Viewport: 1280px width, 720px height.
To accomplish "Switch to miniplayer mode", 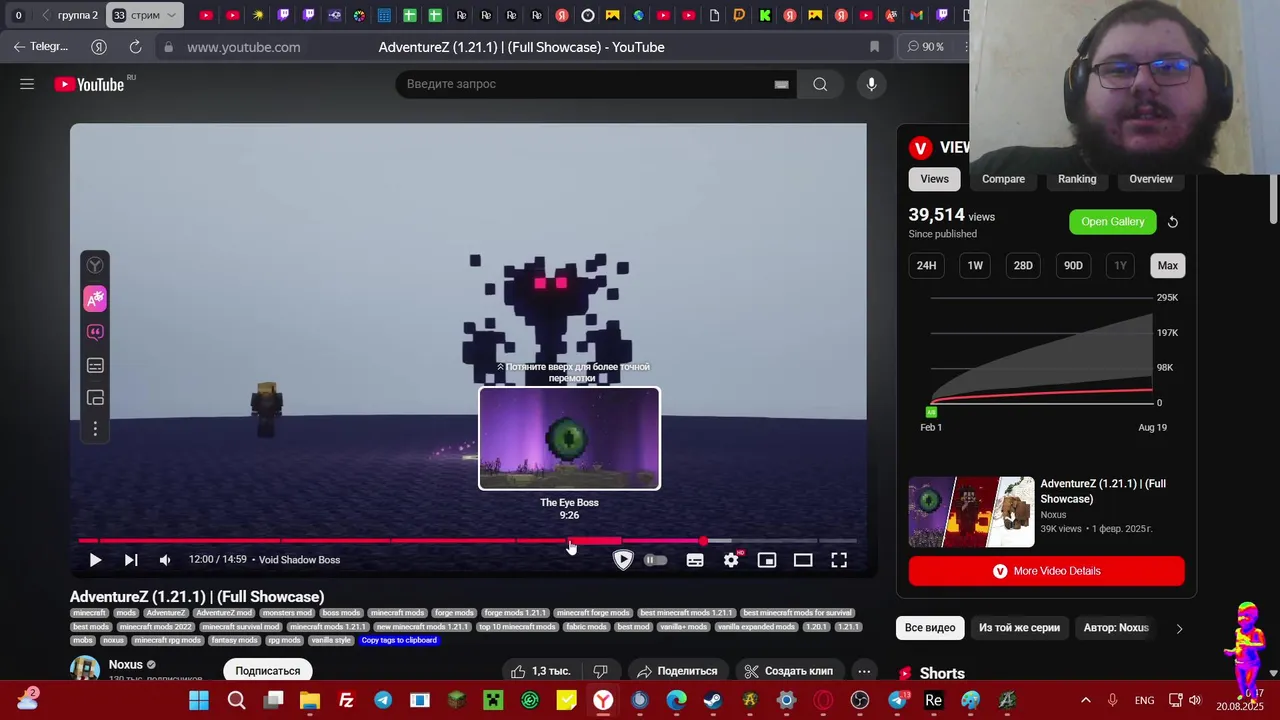I will click(767, 560).
